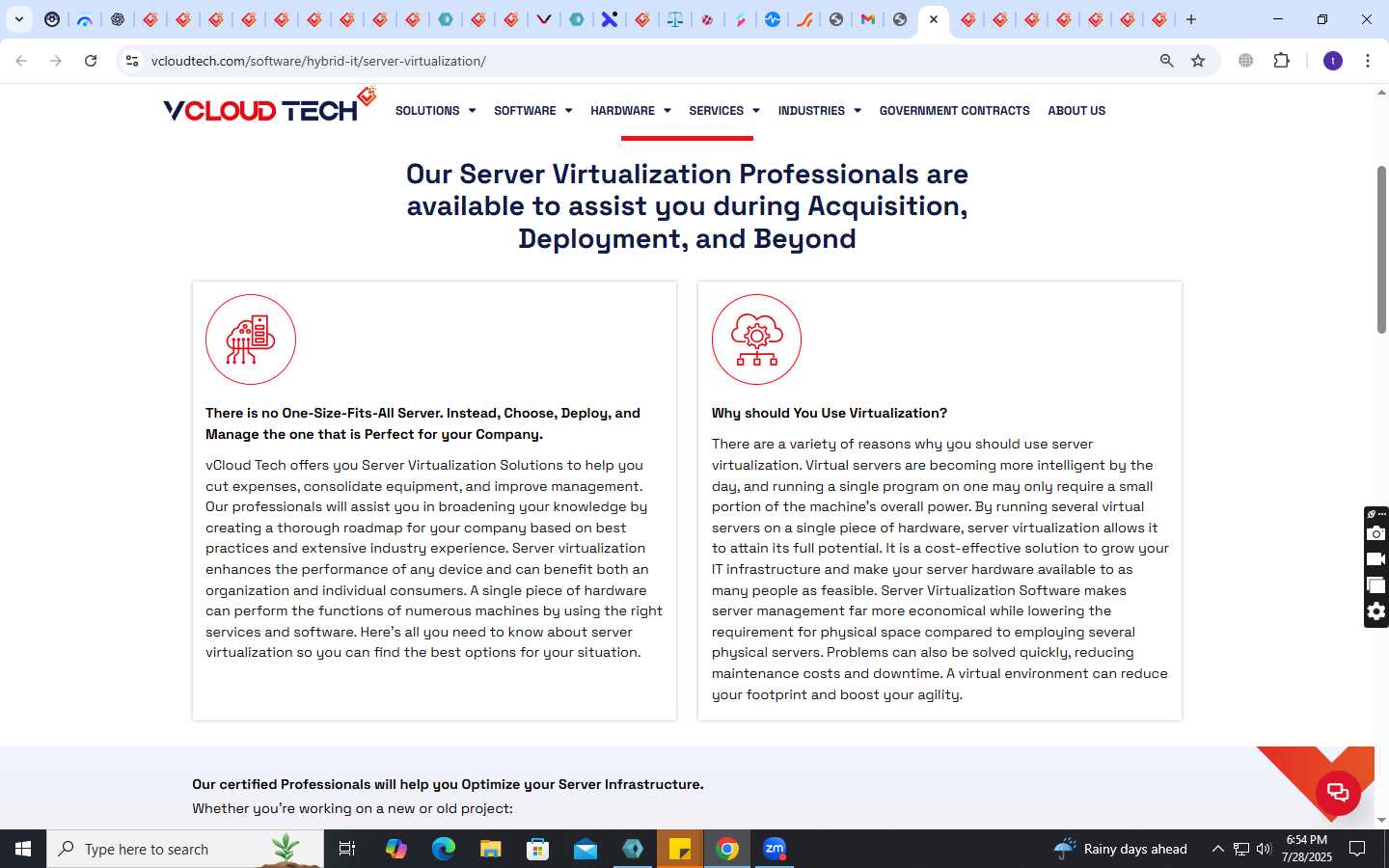Click the page vertical scrollbar thumb
1389x868 pixels.
[1381, 250]
